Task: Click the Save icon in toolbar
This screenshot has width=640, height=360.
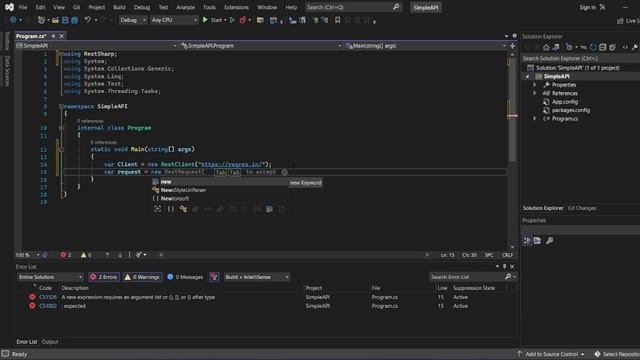Action: click(65, 20)
